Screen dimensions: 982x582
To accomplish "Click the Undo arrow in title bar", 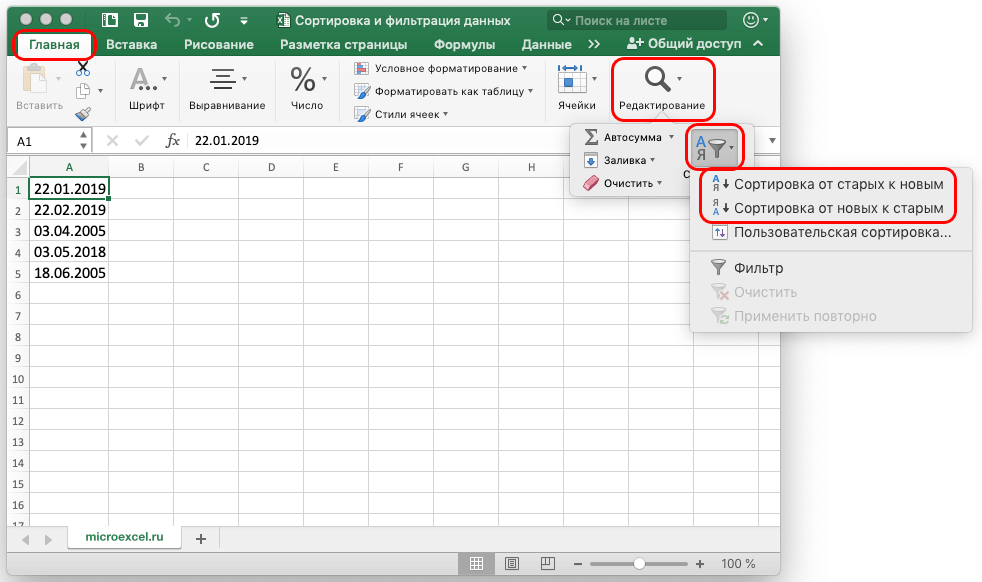I will point(173,20).
